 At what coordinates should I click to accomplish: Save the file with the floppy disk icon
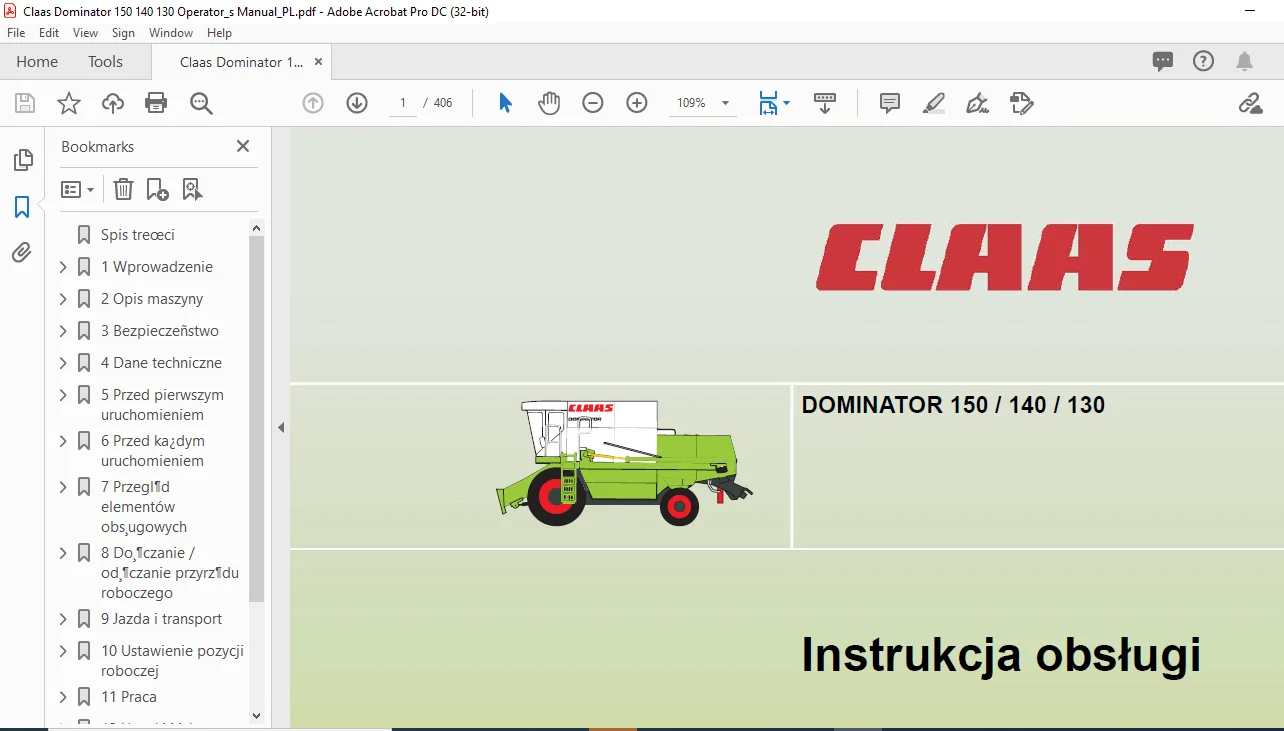click(25, 103)
